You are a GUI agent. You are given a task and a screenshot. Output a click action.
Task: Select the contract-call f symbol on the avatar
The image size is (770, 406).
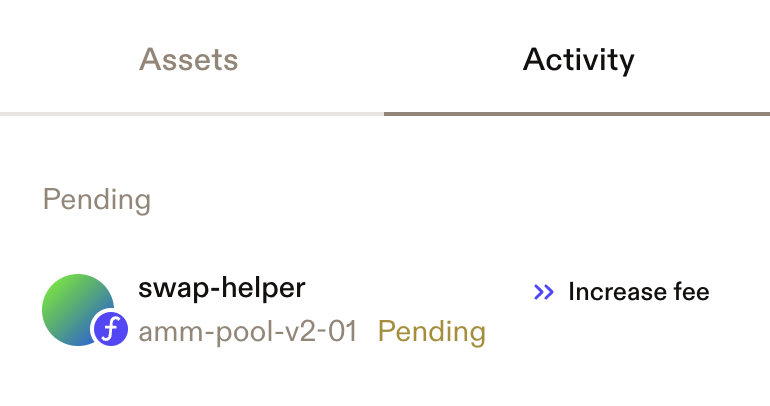coord(110,329)
